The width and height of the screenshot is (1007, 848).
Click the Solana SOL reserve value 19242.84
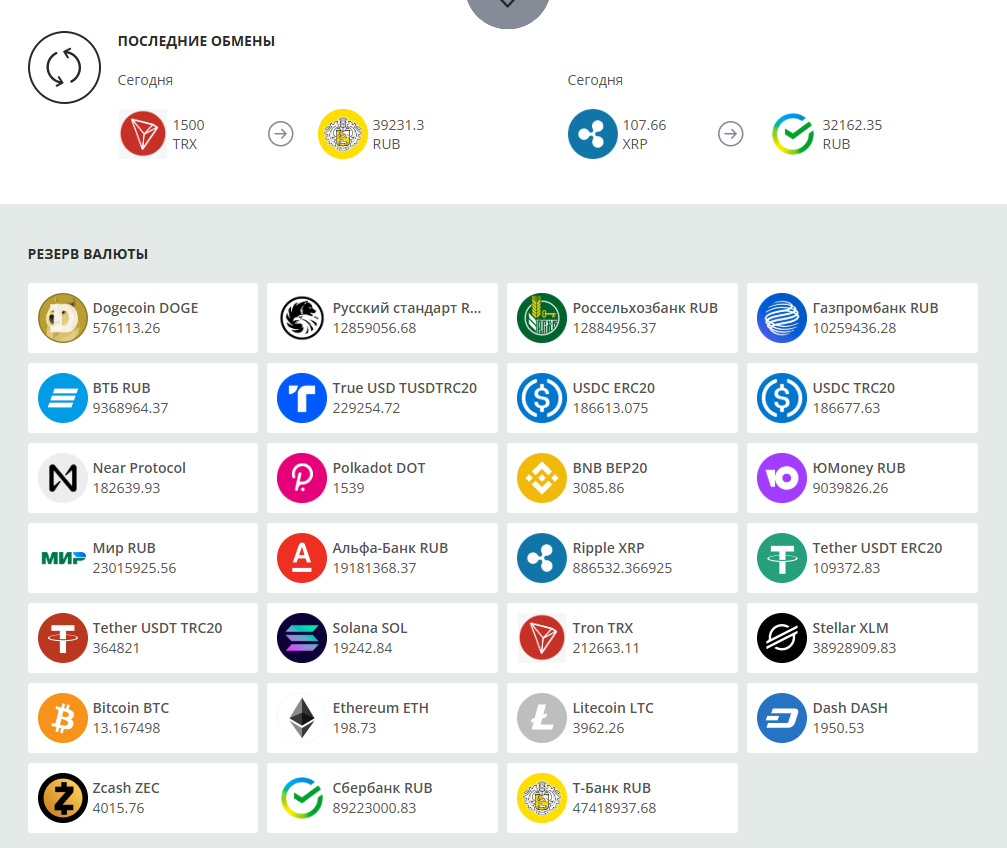(362, 648)
